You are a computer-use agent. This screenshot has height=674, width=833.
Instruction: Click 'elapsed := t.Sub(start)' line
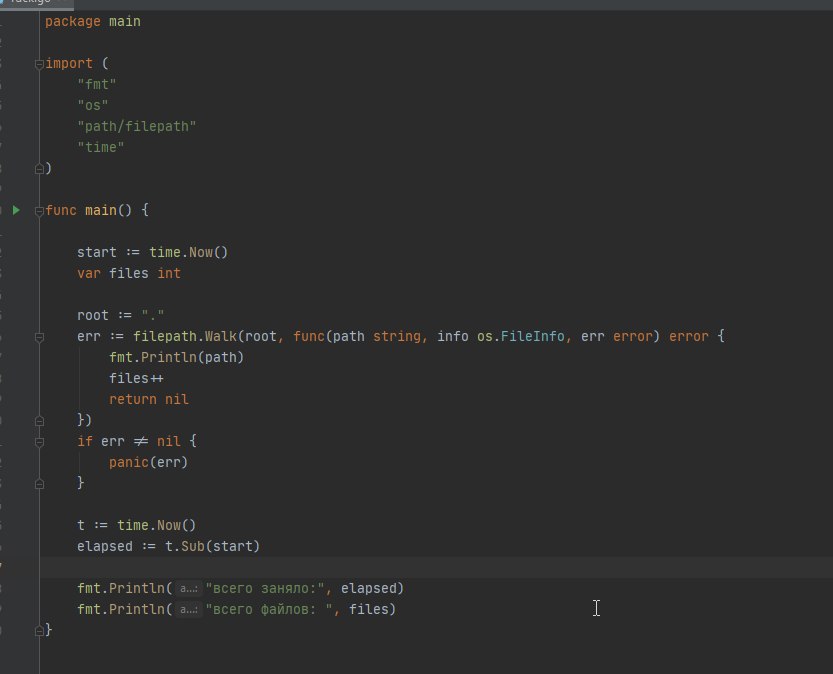click(x=168, y=546)
